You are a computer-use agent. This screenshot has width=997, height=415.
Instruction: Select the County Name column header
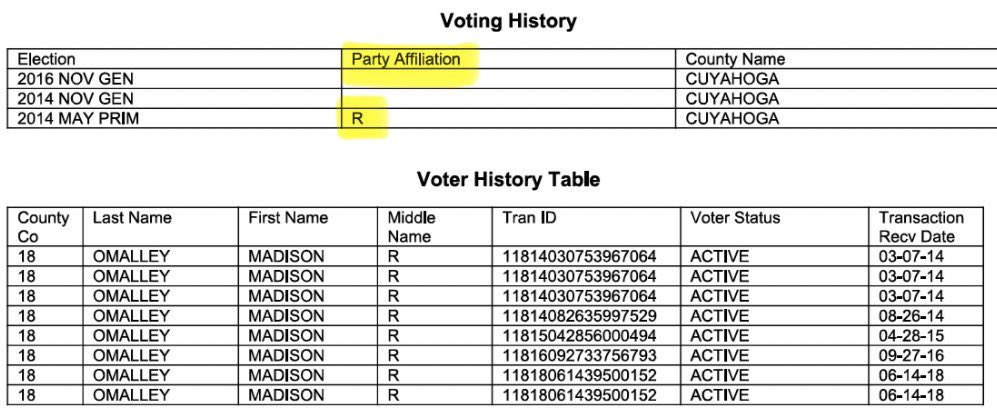[x=735, y=59]
